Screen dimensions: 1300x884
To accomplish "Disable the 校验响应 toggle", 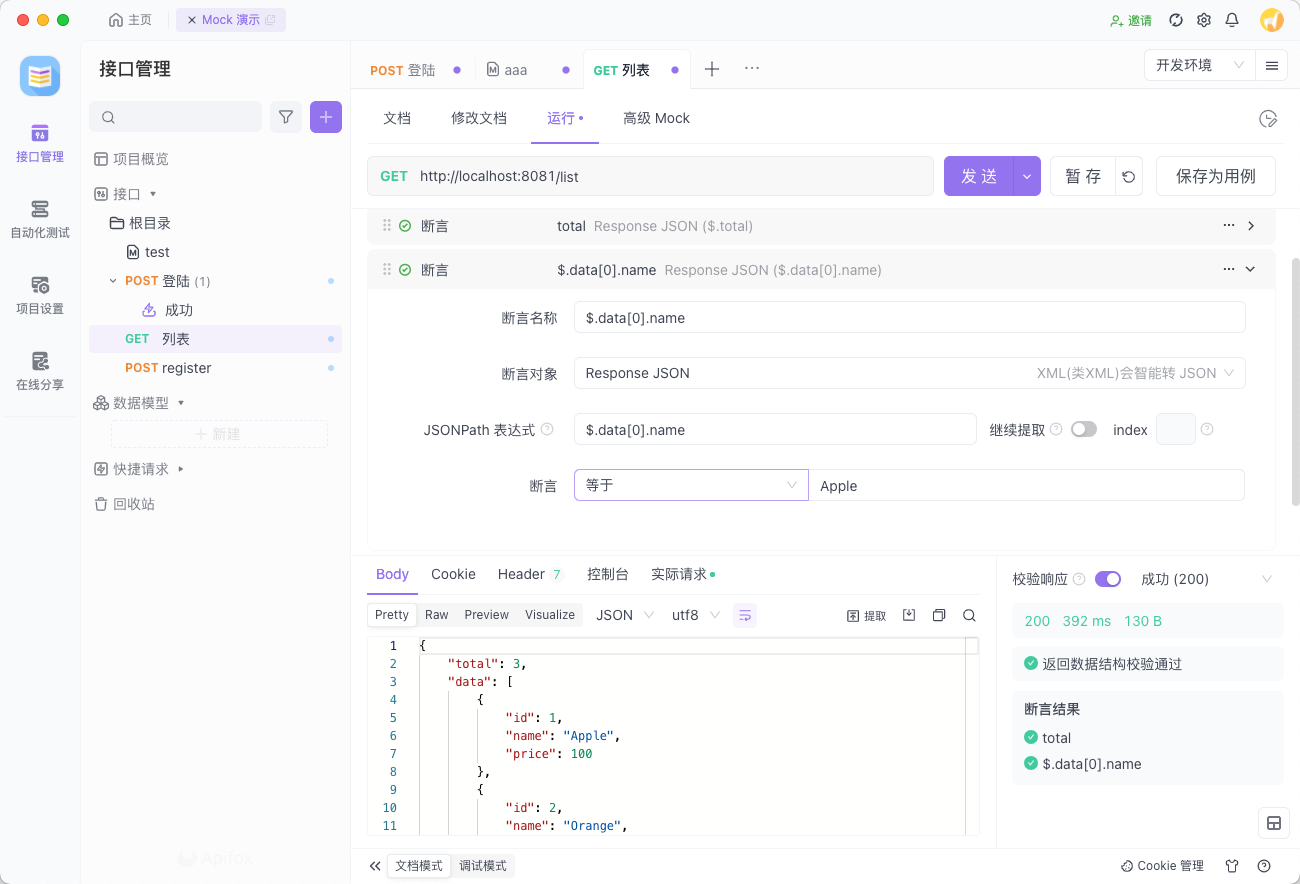I will pos(1108,578).
